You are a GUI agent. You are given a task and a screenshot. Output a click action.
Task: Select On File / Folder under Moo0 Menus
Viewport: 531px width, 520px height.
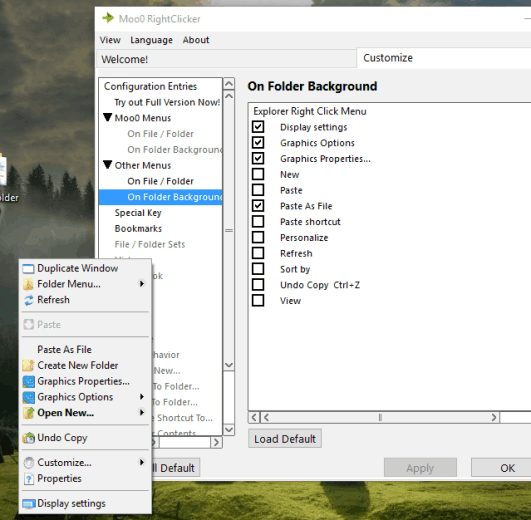click(161, 134)
